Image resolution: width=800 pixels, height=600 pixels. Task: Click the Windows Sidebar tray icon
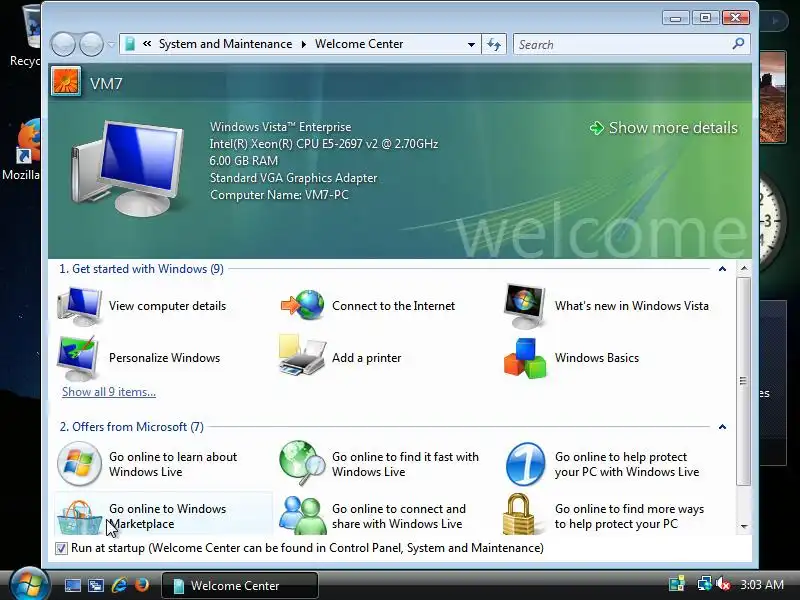pyautogui.click(x=677, y=584)
